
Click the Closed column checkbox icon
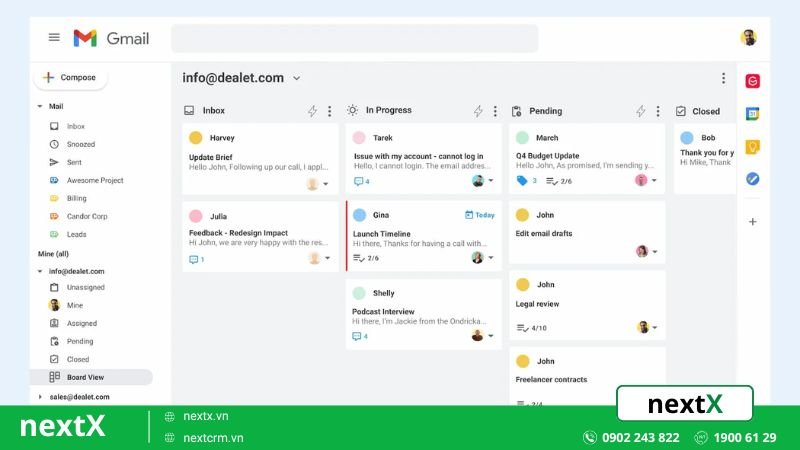681,111
